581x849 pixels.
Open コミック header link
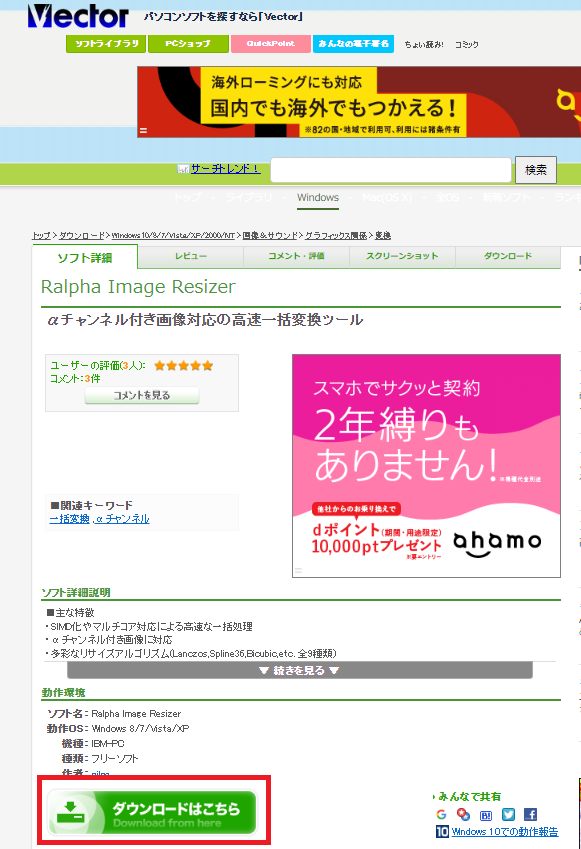coord(466,45)
